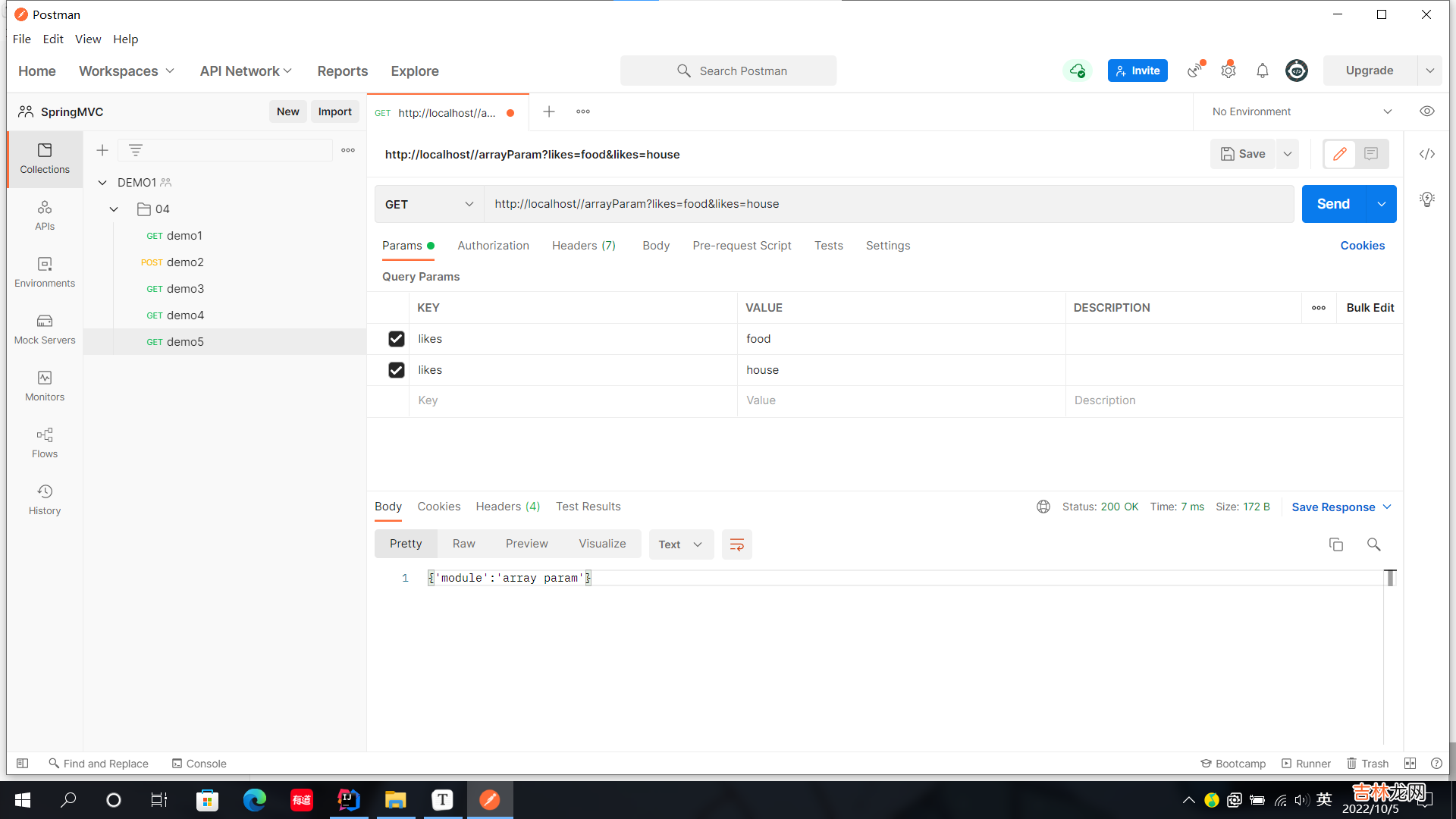Uncheck the likes house parameter checkbox
This screenshot has height=819, width=1456.
[396, 370]
